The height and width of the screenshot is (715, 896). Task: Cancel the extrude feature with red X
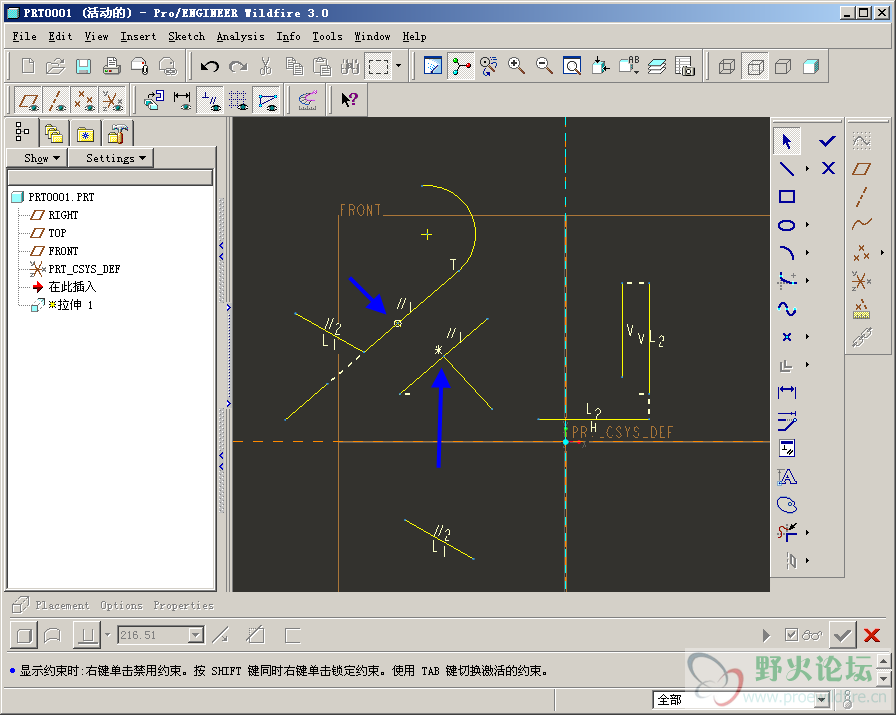pos(872,635)
